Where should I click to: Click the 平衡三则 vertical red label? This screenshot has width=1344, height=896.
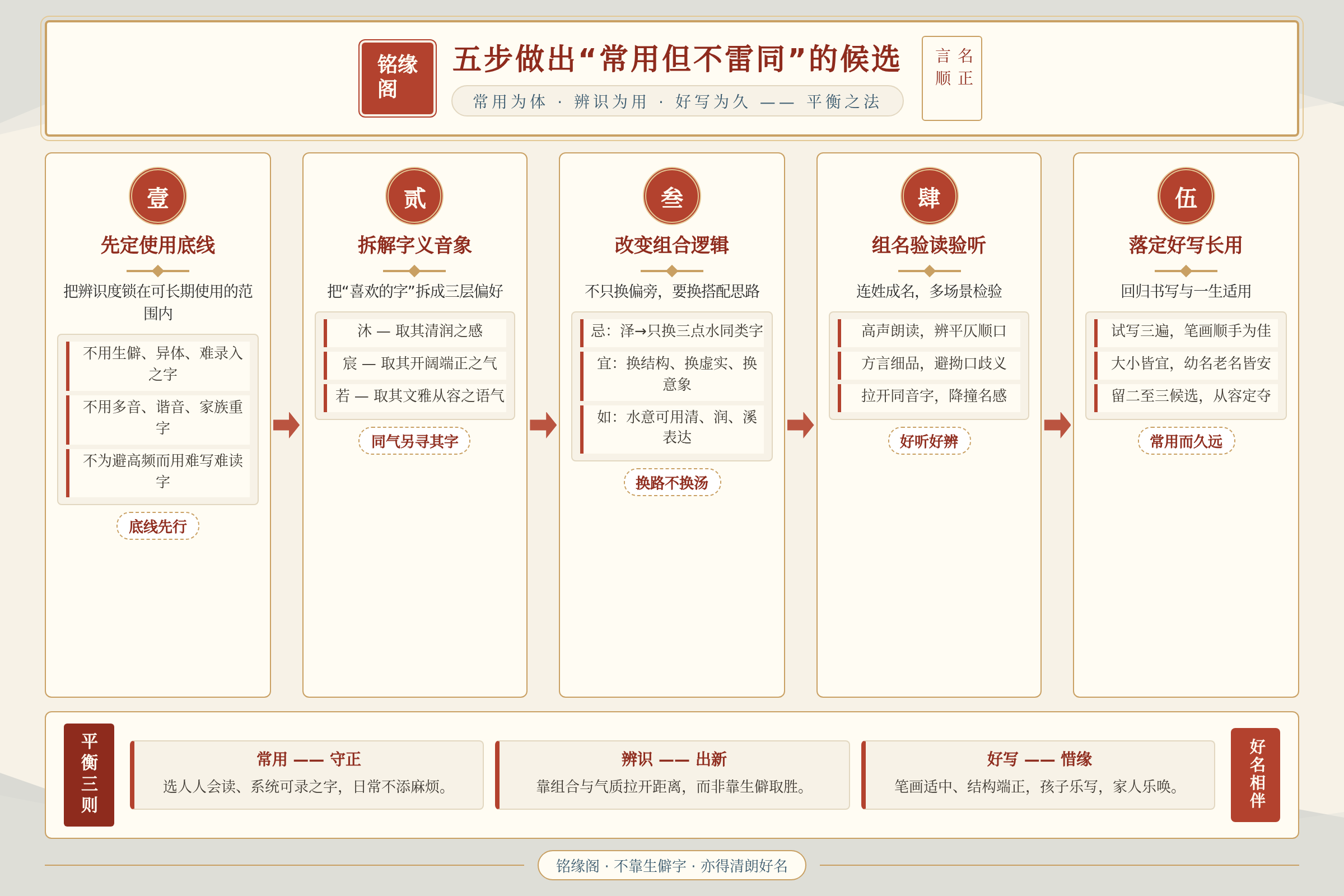(89, 774)
